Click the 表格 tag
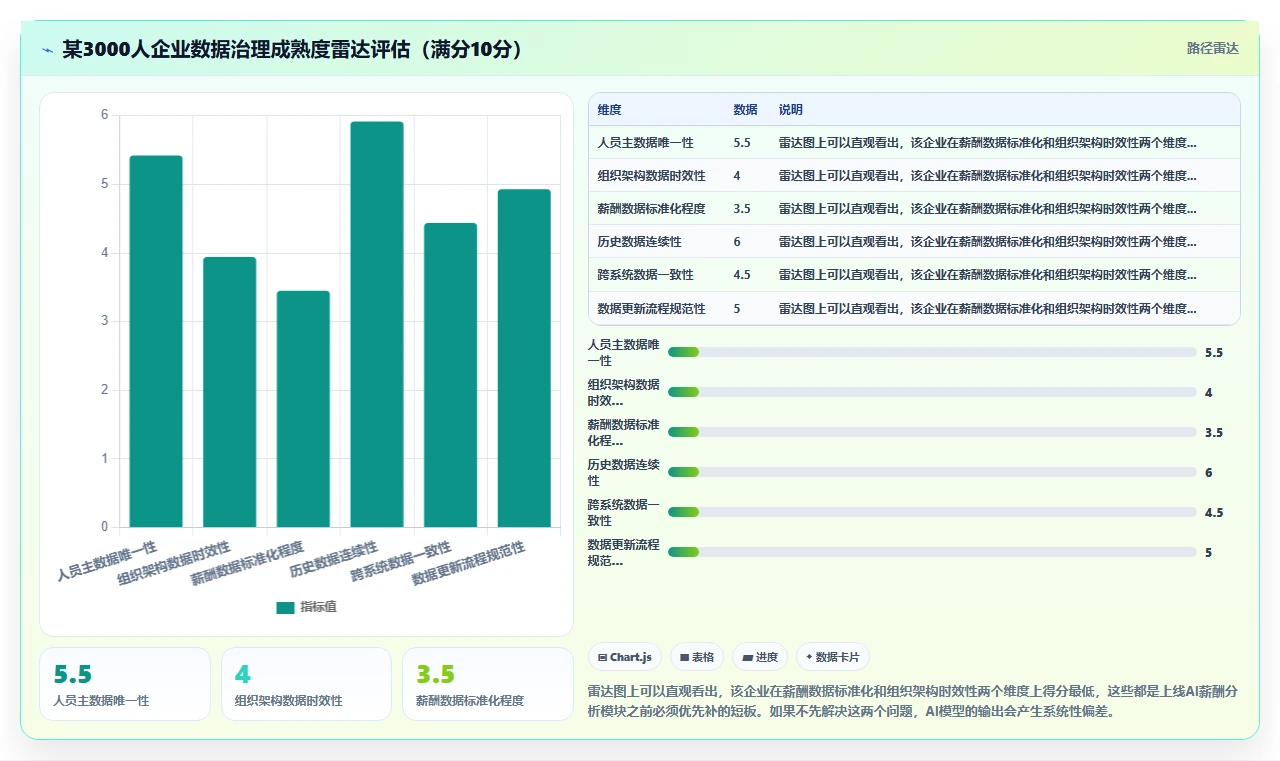The image size is (1280, 761). [x=697, y=657]
